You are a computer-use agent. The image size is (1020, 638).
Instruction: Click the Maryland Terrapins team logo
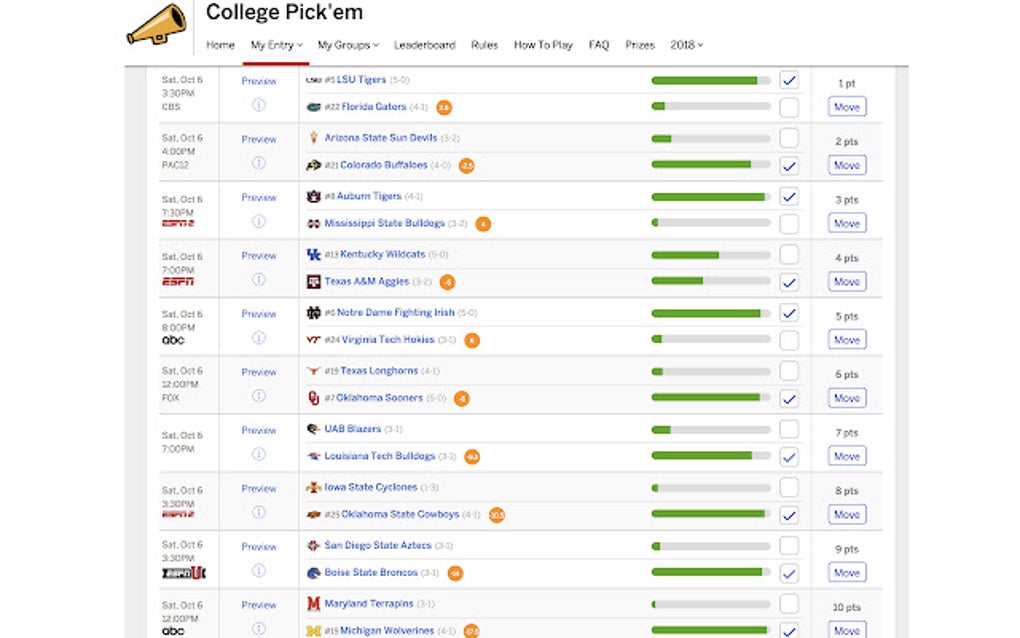click(x=314, y=604)
